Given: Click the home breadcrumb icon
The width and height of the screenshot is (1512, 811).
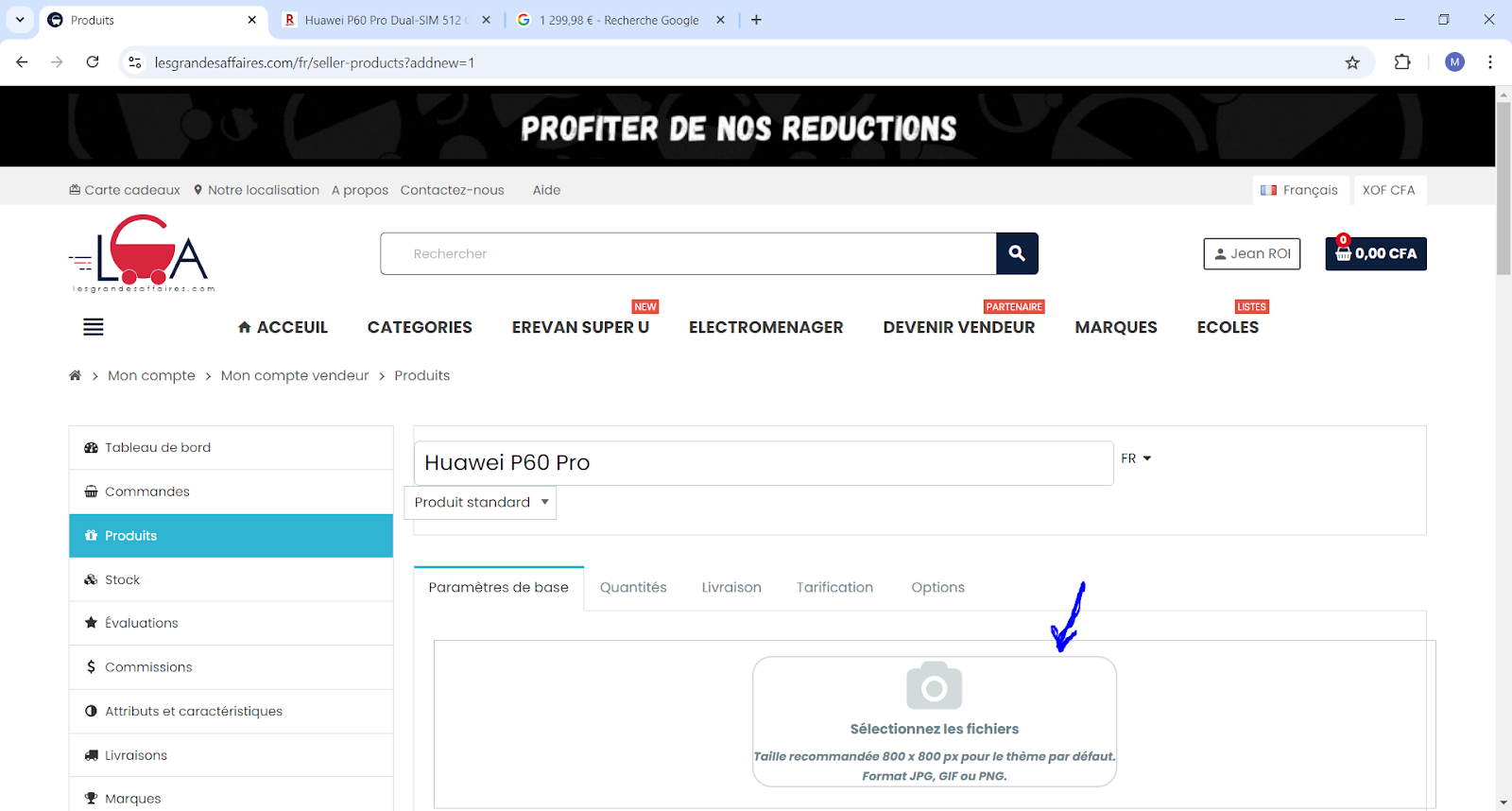Looking at the screenshot, I should coord(76,375).
